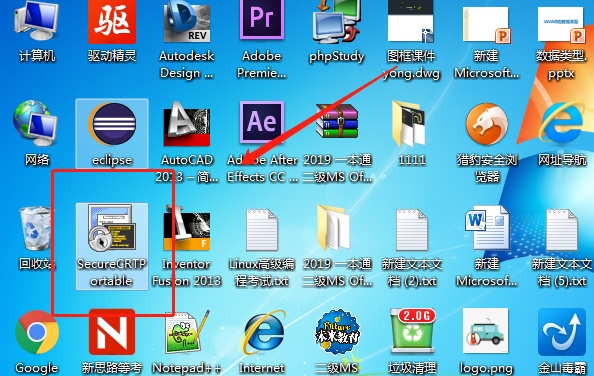Select the logo.png image file
Viewport: 594px width, 376px height.
(x=486, y=331)
